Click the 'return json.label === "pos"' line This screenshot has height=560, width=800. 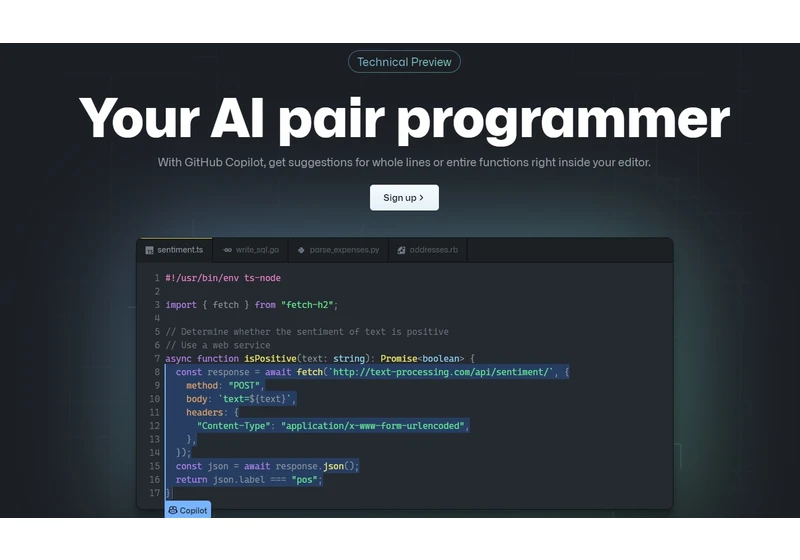pos(249,480)
